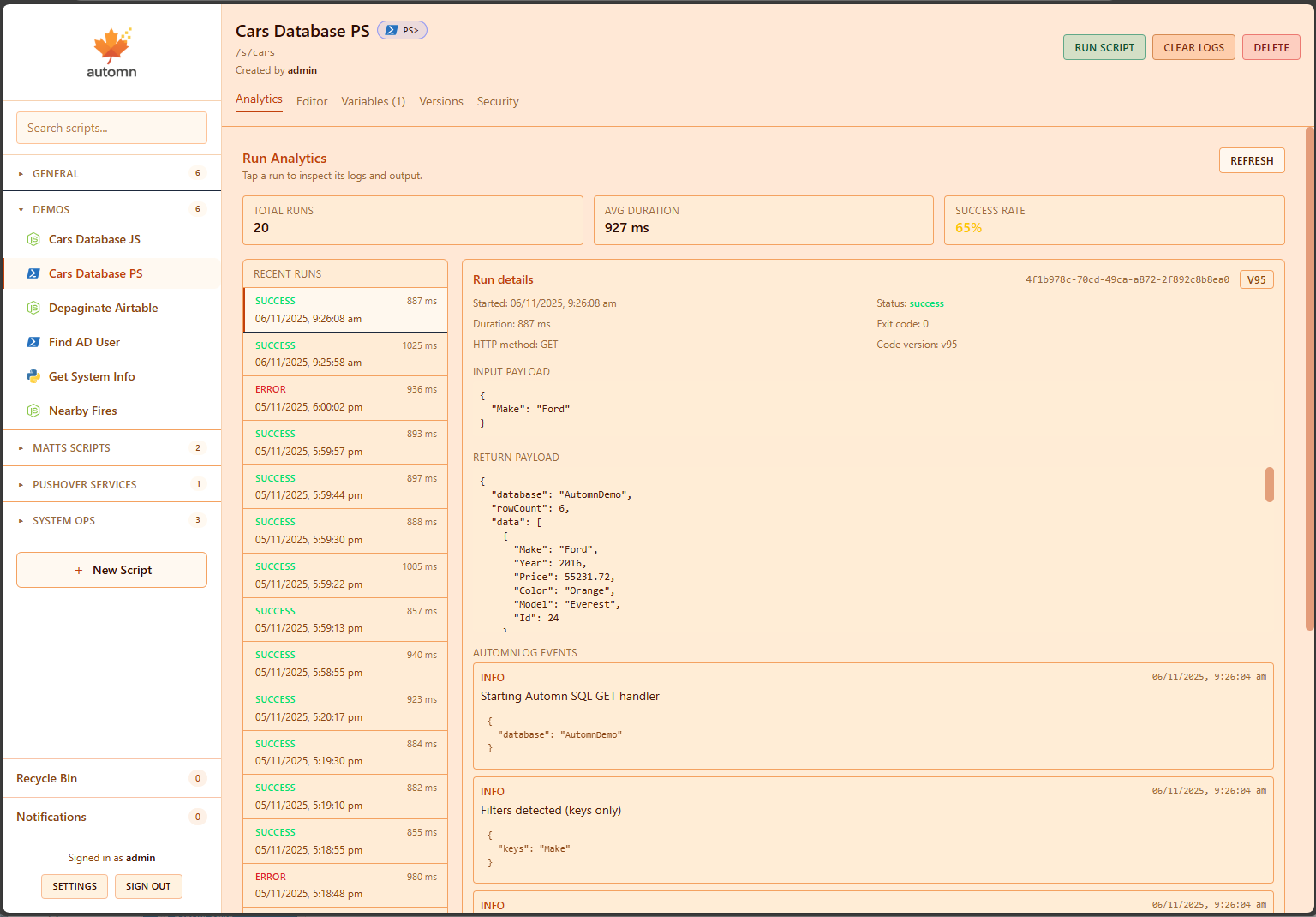Click the Node.js icon beside Cars Database JS
This screenshot has height=917, width=1316.
coord(33,239)
